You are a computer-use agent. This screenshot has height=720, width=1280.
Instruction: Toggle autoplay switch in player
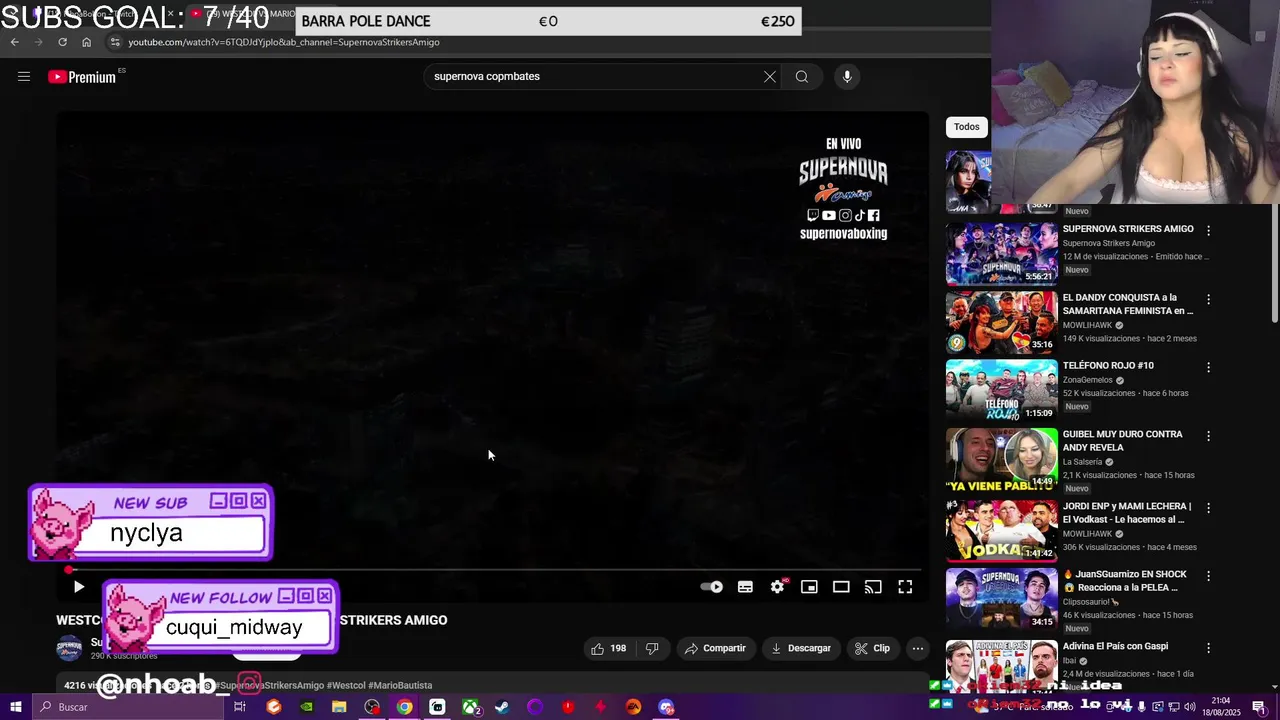(x=712, y=587)
